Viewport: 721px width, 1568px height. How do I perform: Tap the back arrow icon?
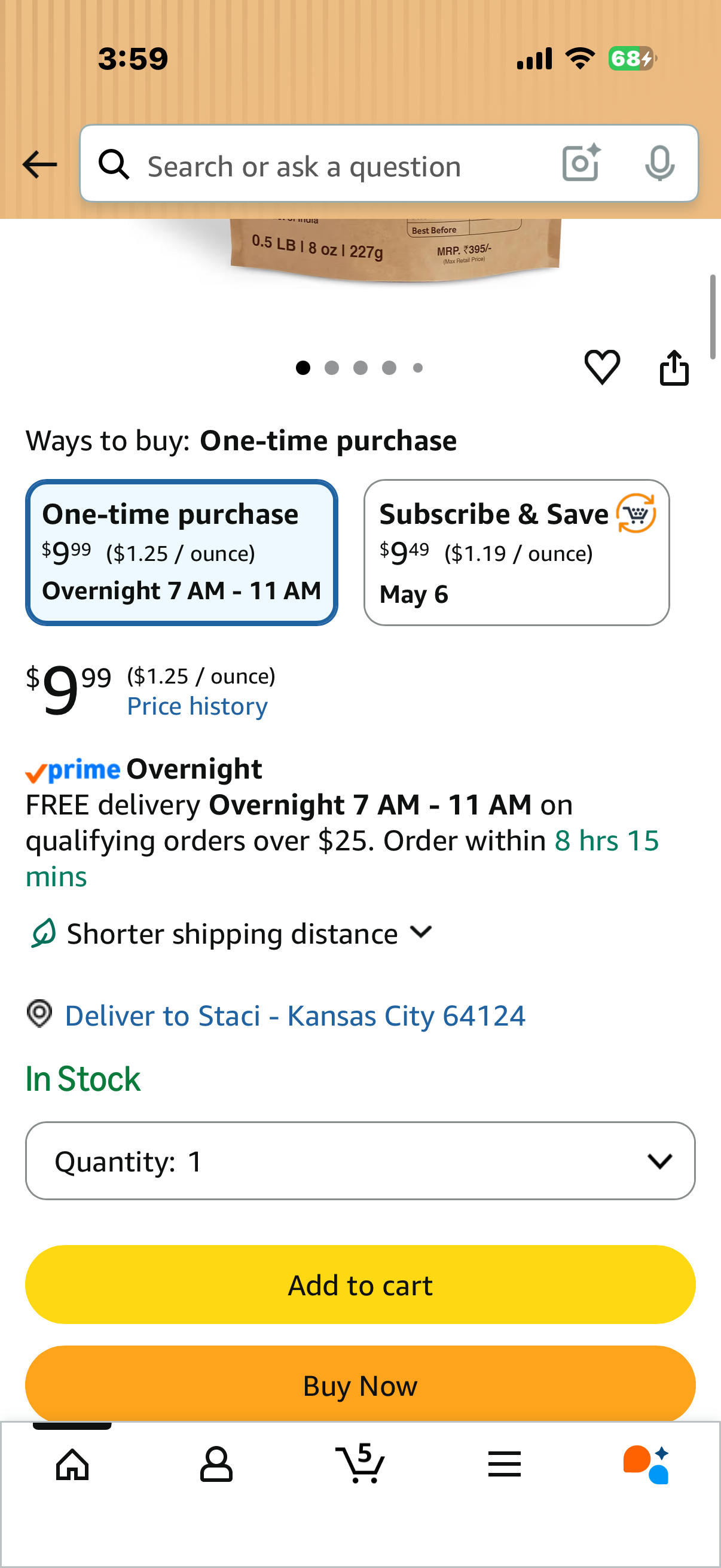tap(39, 164)
